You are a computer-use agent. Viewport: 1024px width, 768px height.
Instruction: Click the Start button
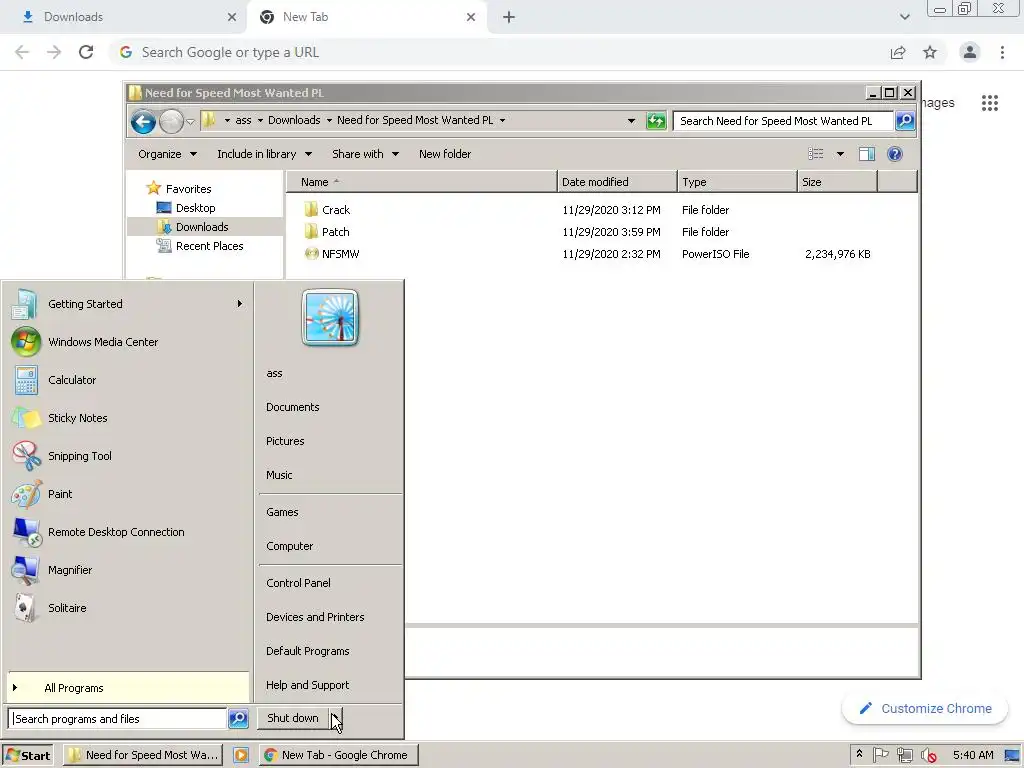pos(27,755)
